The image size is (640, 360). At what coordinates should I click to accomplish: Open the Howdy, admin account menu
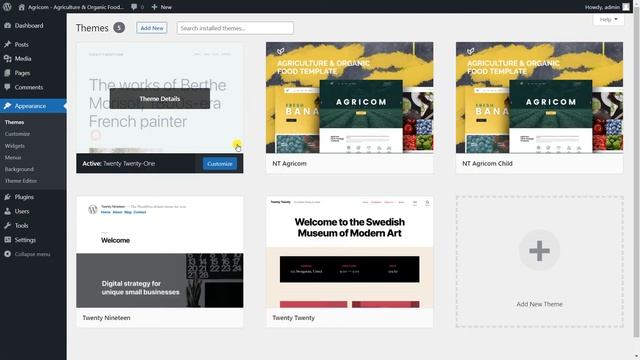click(x=607, y=7)
